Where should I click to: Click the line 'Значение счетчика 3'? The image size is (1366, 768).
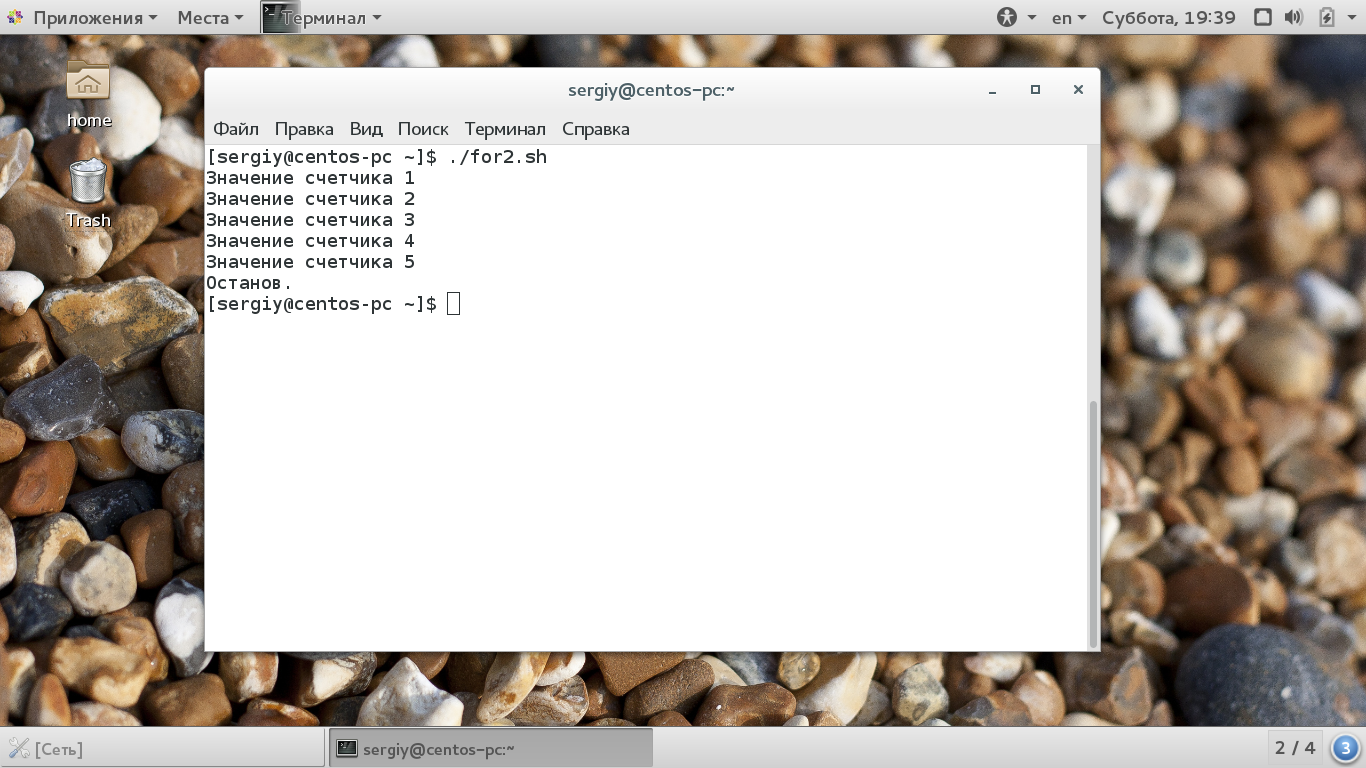point(310,220)
